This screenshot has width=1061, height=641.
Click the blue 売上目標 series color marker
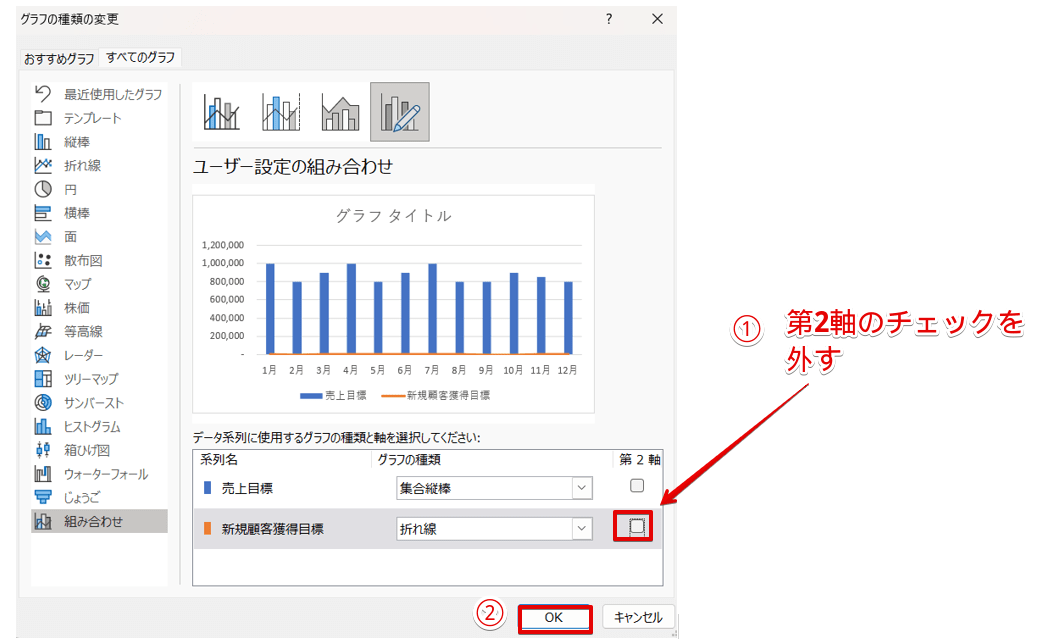(208, 488)
